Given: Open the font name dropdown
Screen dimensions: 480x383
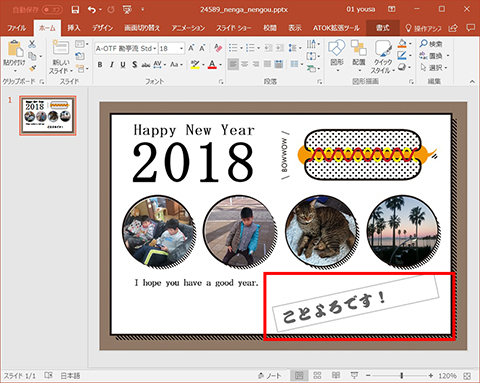Looking at the screenshot, I should 126,49.
